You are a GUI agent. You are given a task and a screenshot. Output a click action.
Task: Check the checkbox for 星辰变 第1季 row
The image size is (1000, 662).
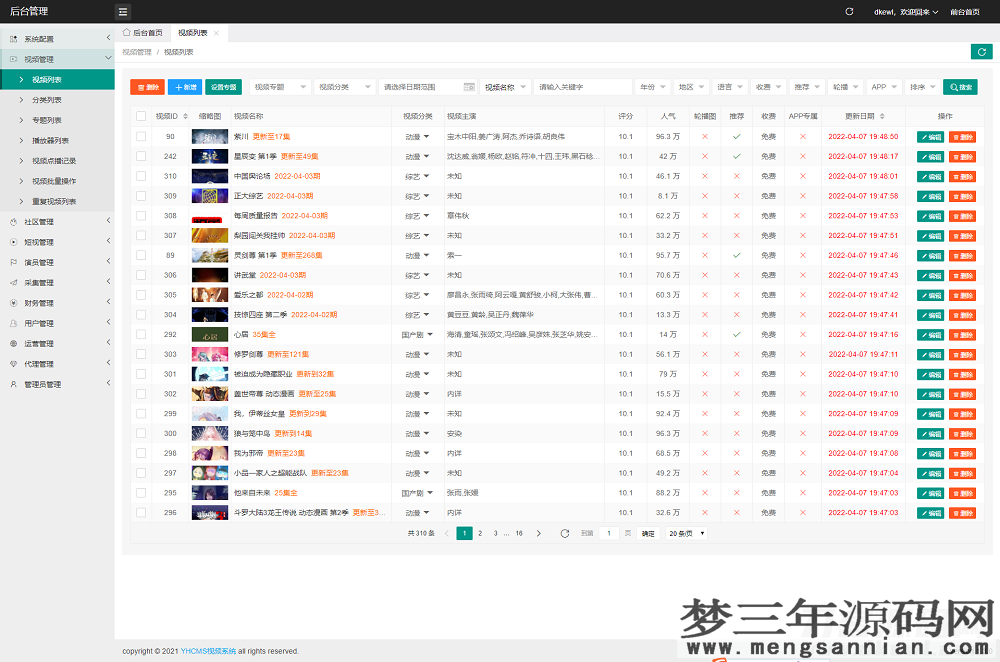(140, 156)
